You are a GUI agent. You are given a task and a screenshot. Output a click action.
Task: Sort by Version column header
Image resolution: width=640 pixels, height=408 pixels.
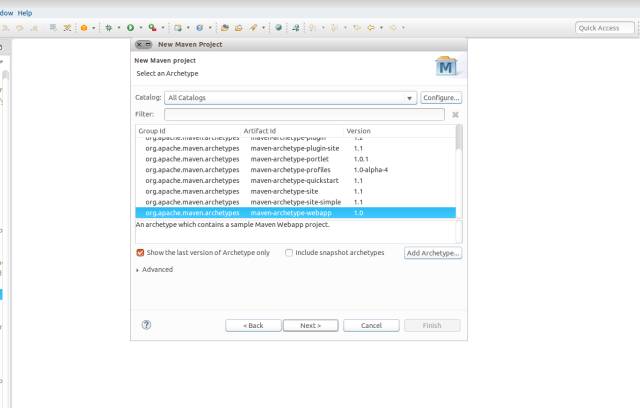(400, 131)
